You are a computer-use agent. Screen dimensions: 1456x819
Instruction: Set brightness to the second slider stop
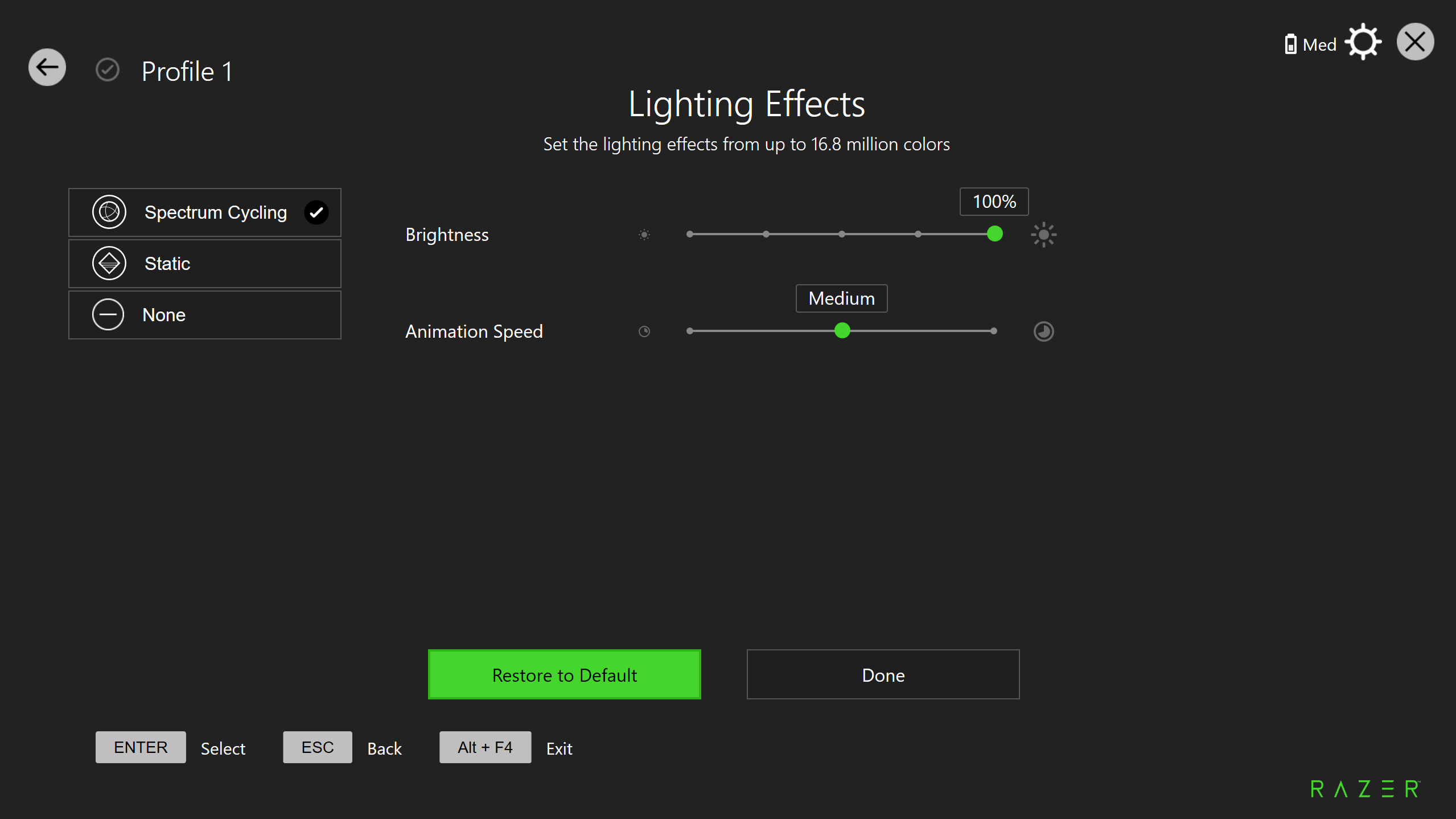click(x=766, y=234)
